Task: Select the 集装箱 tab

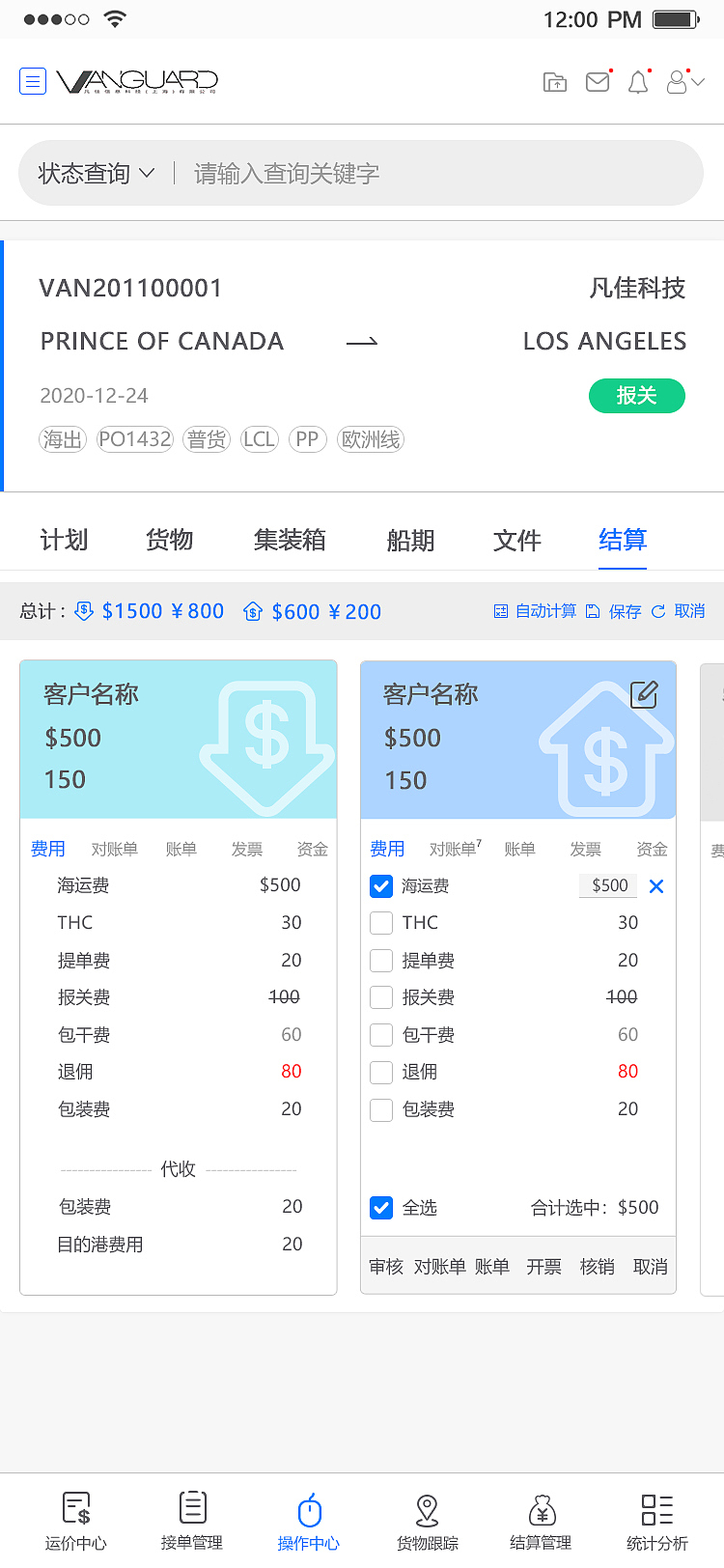Action: click(290, 540)
